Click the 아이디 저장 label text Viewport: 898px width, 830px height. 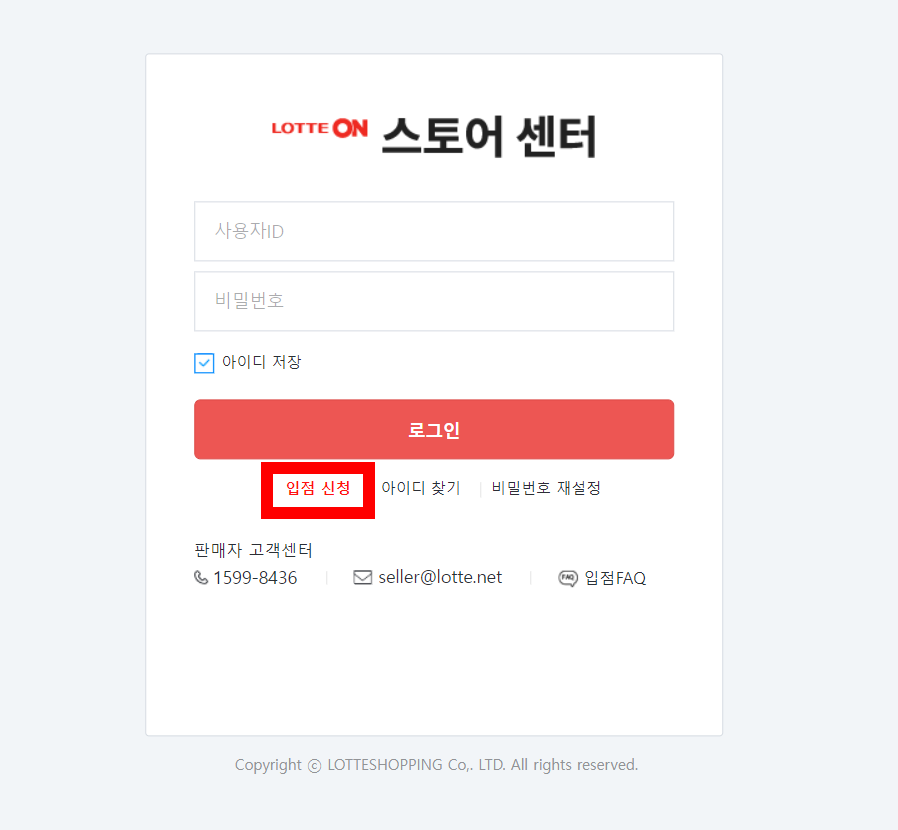(x=261, y=362)
